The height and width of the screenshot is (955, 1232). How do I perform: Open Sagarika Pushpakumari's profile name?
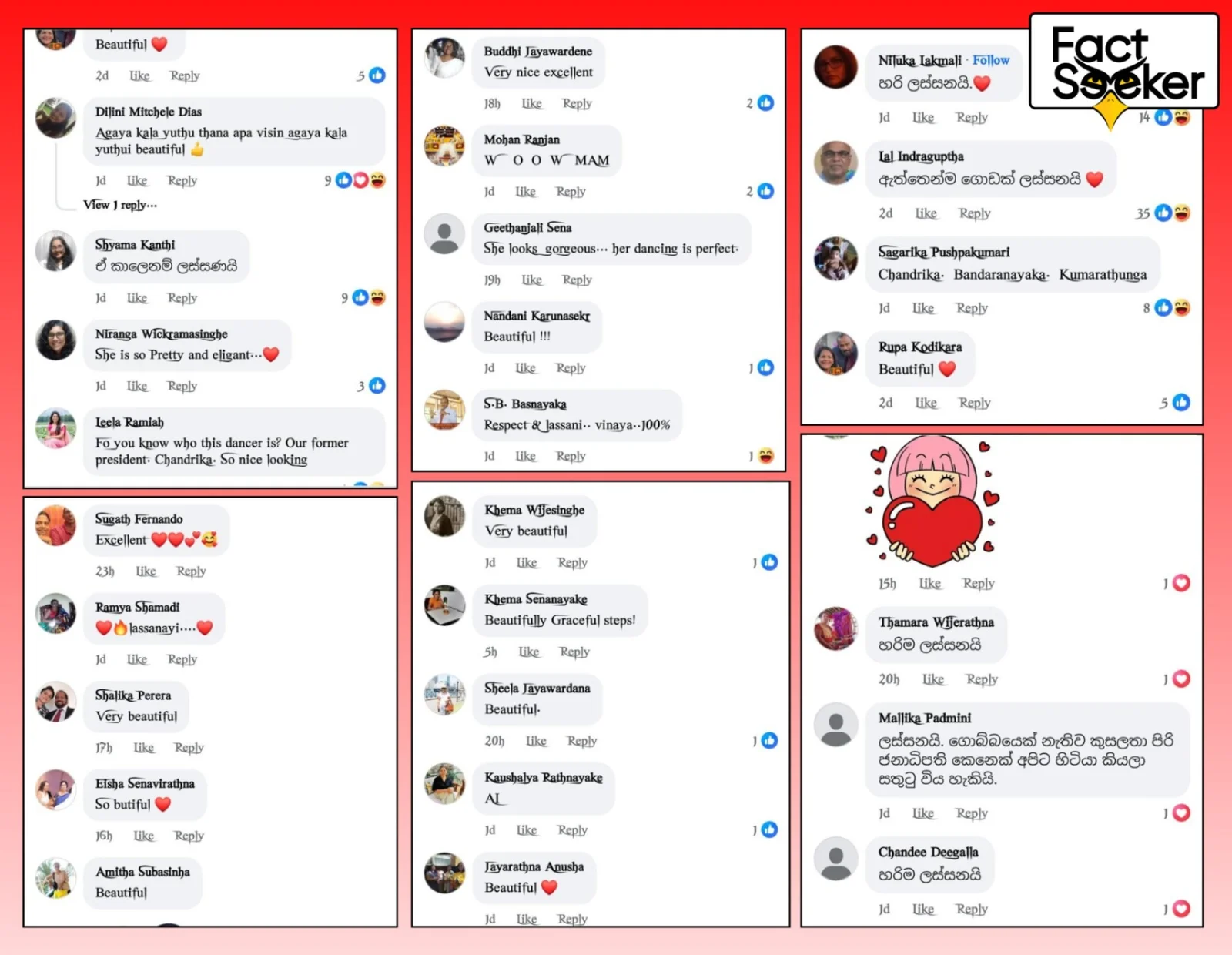point(943,252)
